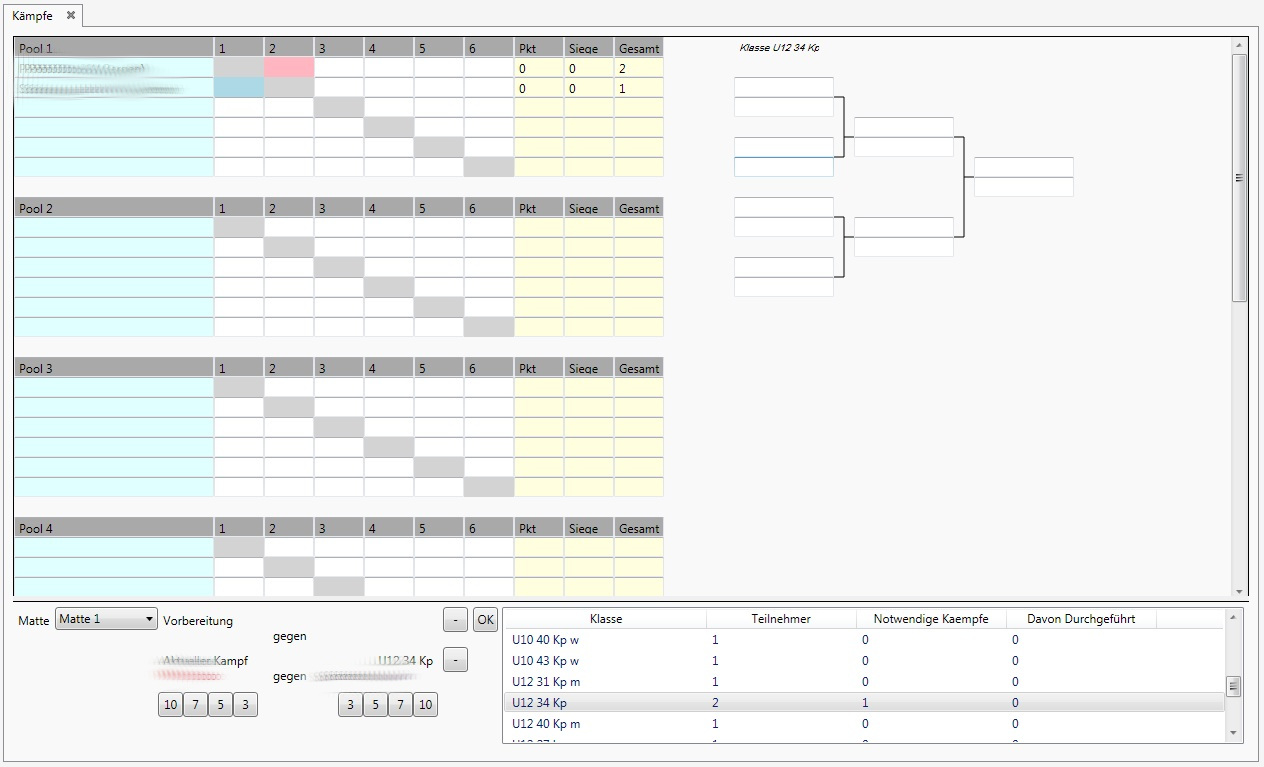The image size is (1264, 767).
Task: Click the Notwendige Kaempfe column header
Action: click(931, 619)
